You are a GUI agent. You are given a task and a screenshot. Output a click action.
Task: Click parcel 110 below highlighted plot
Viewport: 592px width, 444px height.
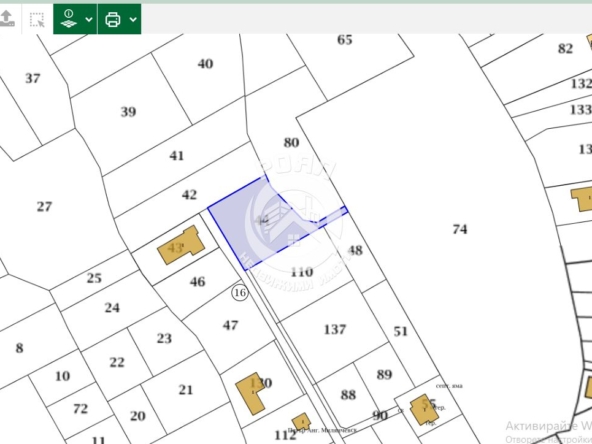pyautogui.click(x=302, y=271)
